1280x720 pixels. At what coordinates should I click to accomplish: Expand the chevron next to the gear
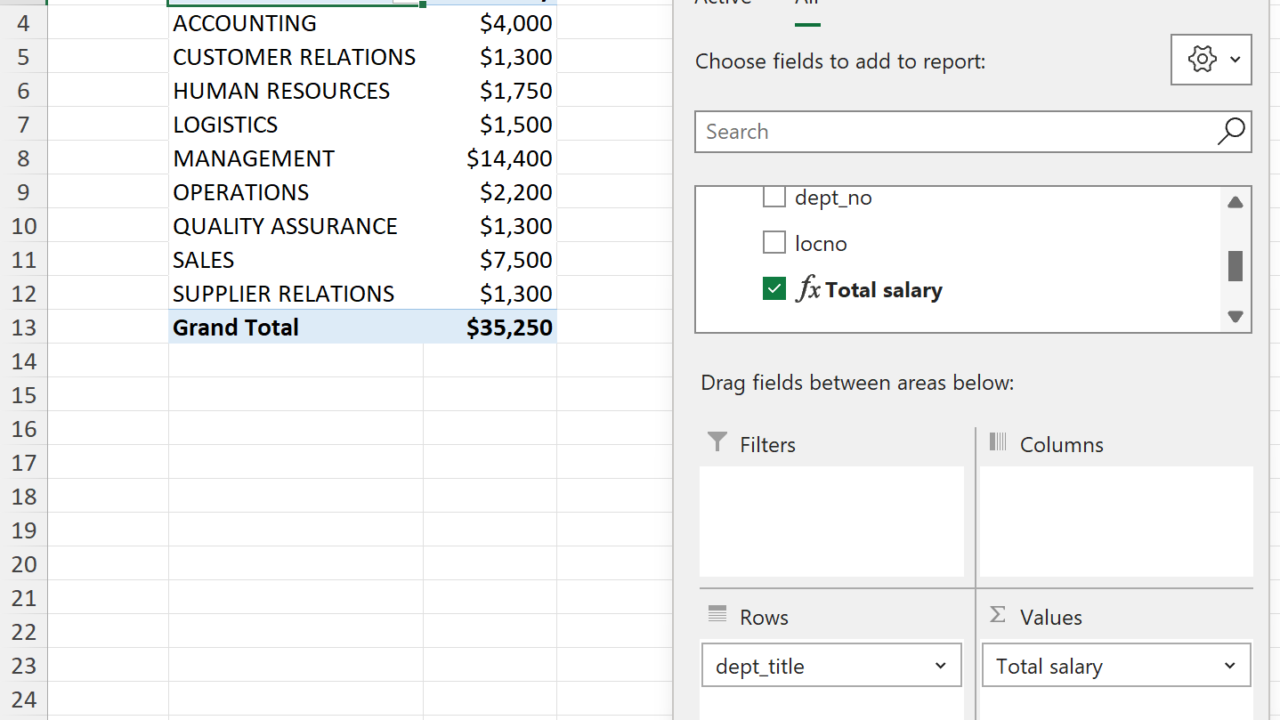(x=1235, y=60)
